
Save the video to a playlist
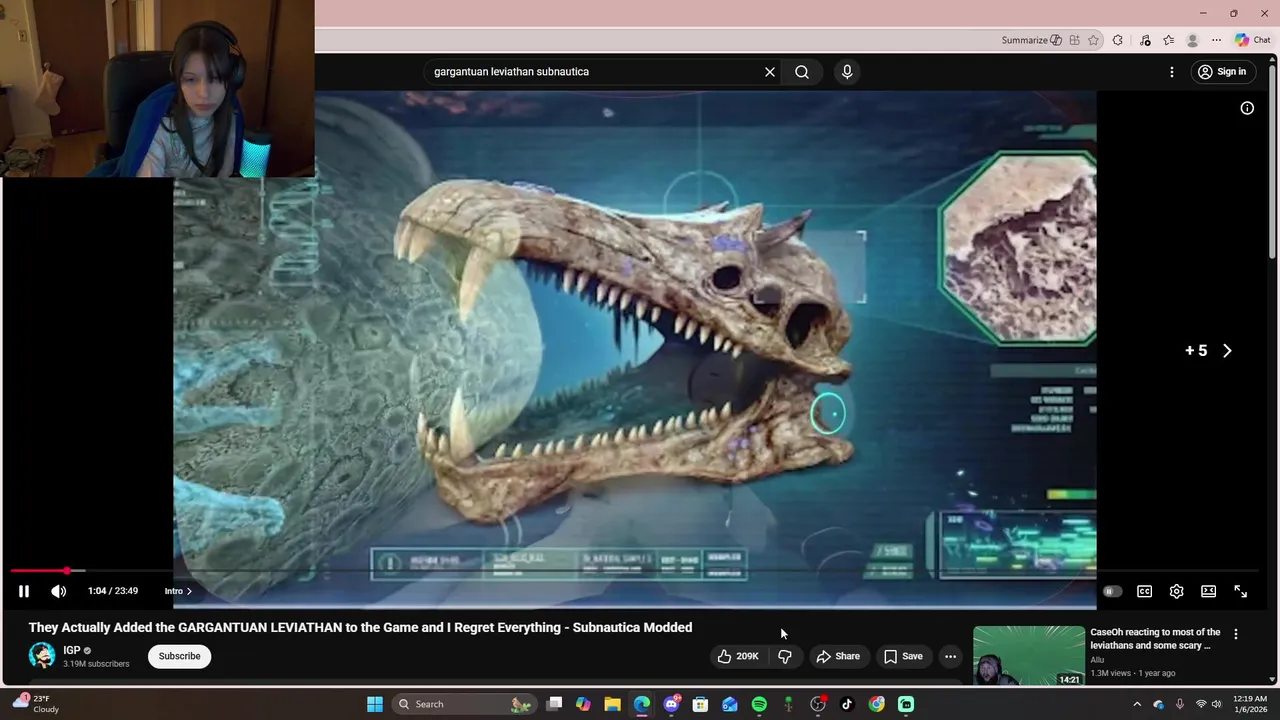click(903, 656)
